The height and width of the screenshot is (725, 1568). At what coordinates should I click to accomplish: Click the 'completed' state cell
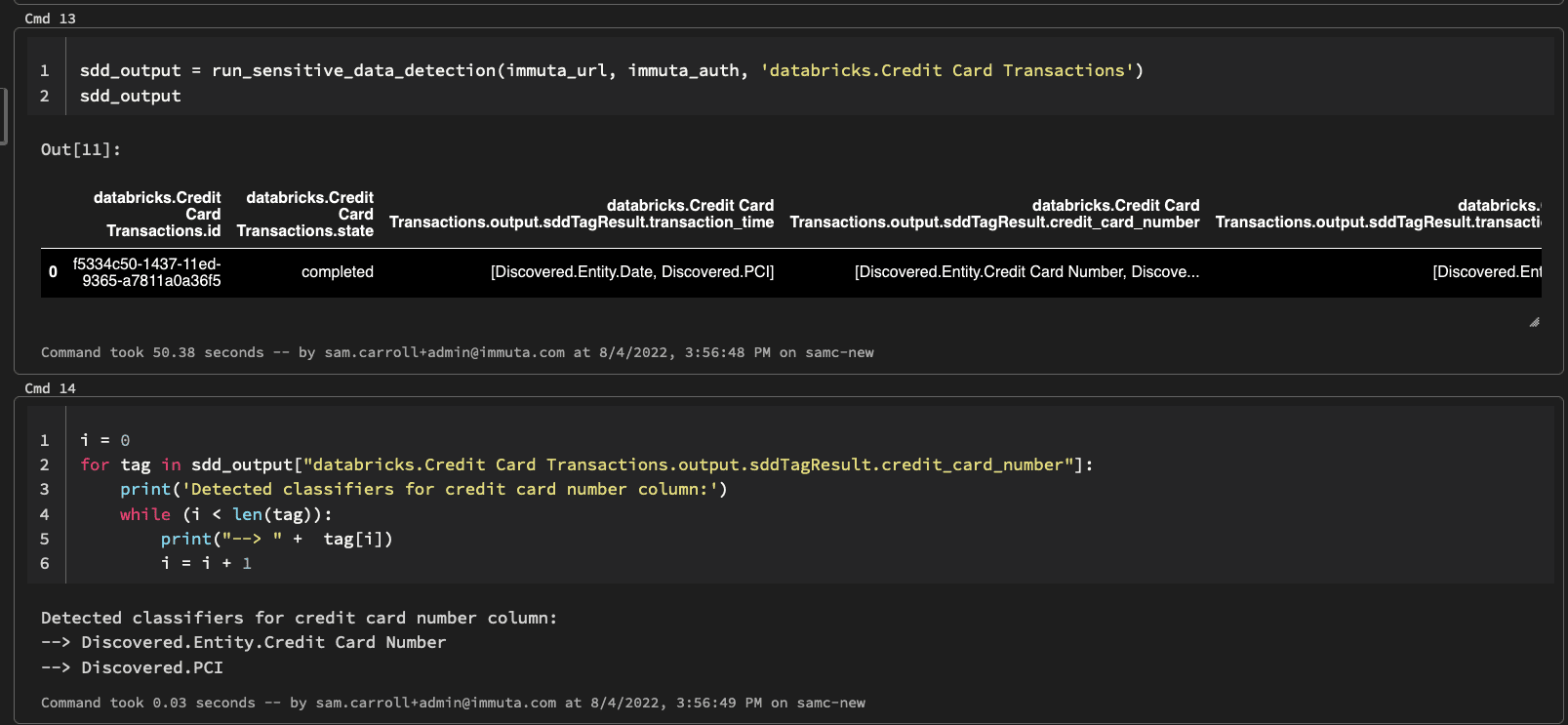(x=338, y=272)
